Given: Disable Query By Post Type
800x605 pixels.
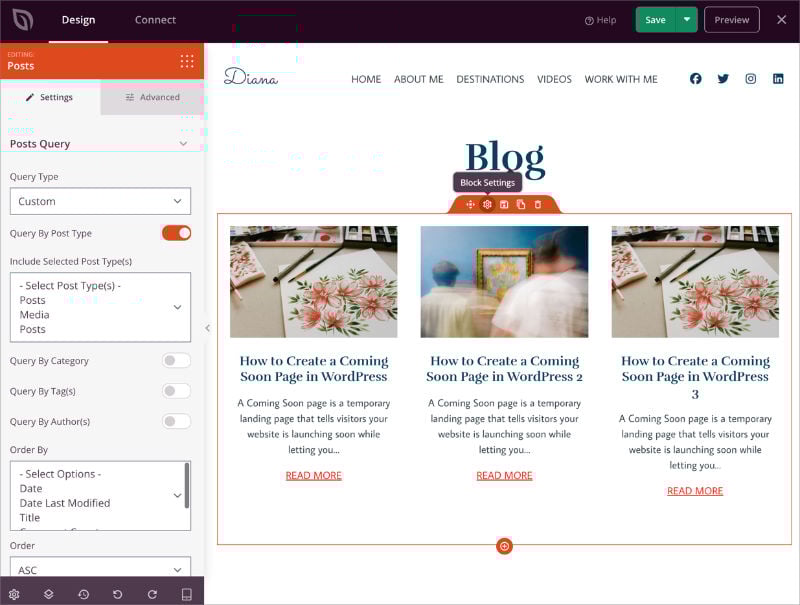Looking at the screenshot, I should (x=176, y=232).
